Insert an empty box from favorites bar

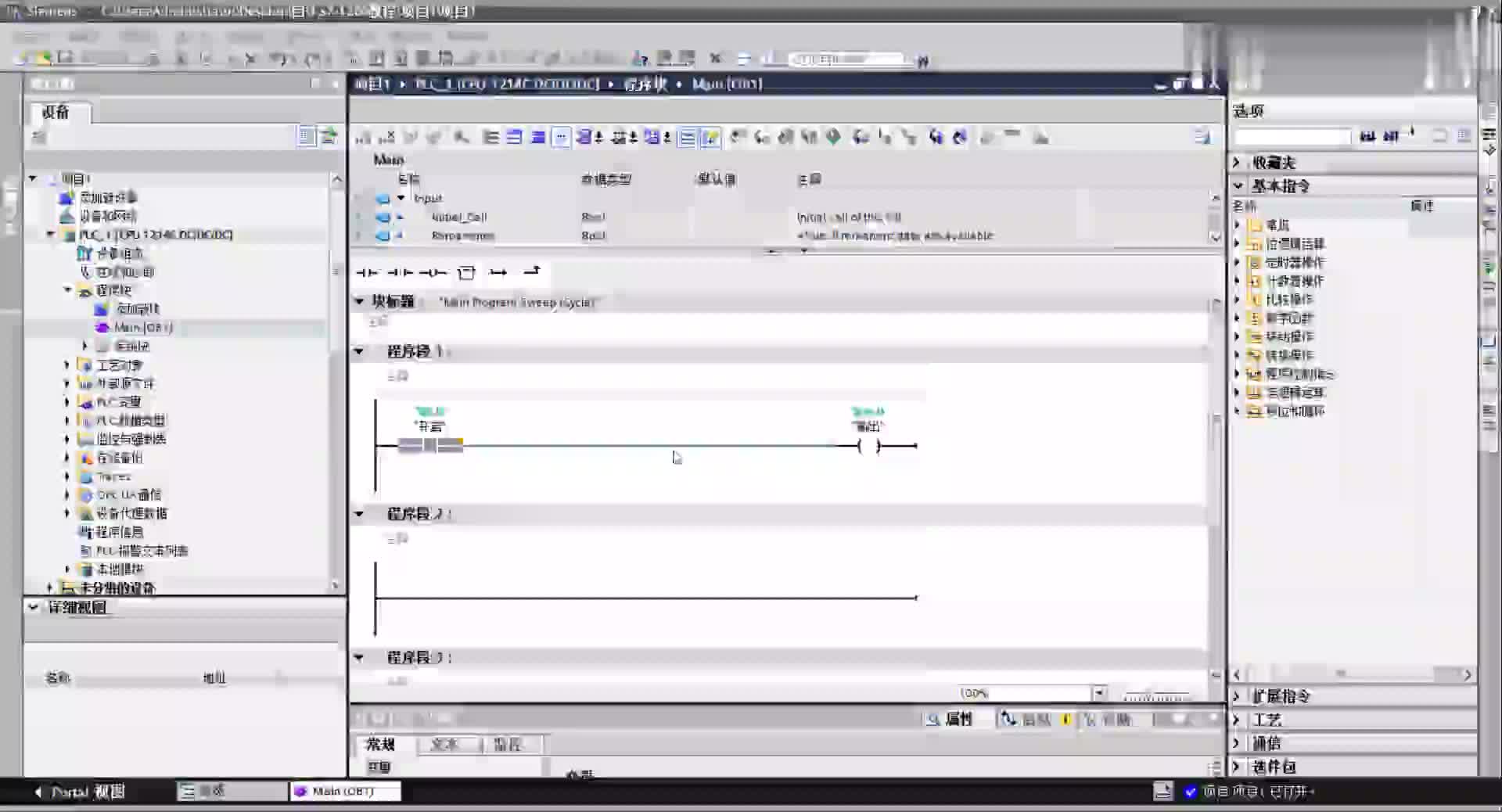[466, 272]
